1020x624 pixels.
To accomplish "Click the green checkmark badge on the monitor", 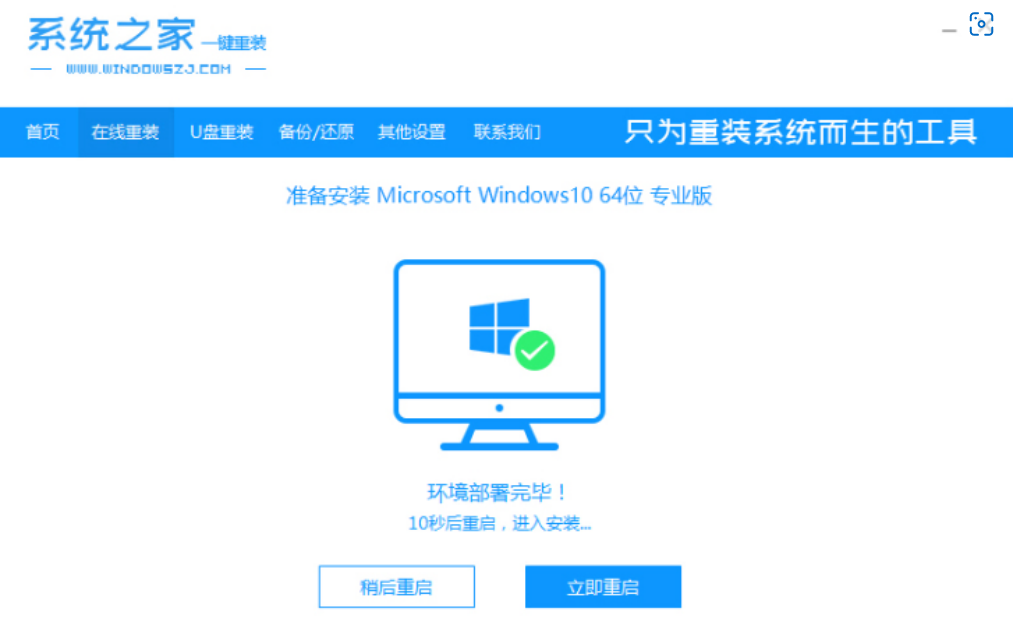I will [535, 351].
